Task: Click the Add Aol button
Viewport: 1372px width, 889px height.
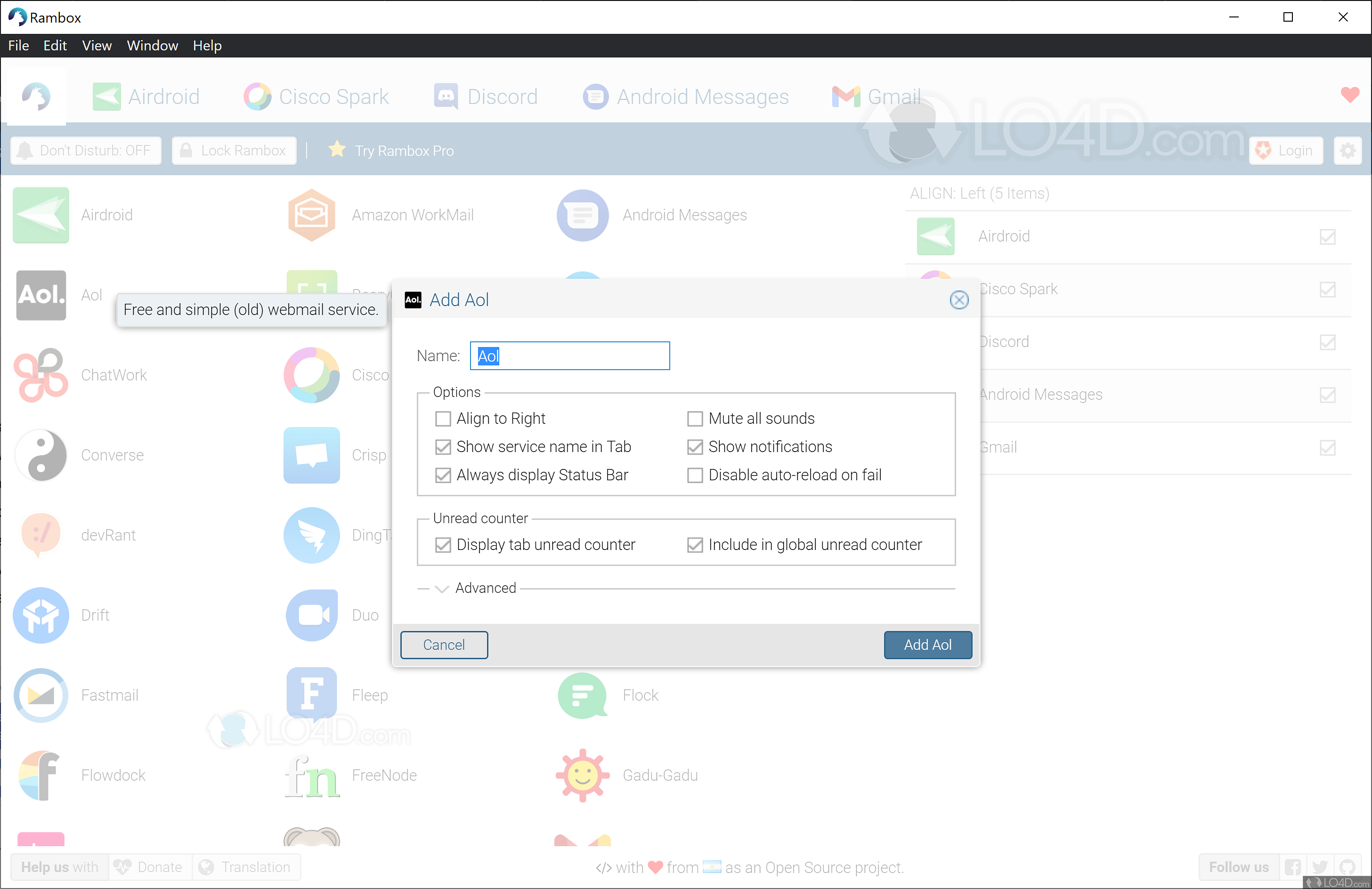Action: click(x=927, y=645)
